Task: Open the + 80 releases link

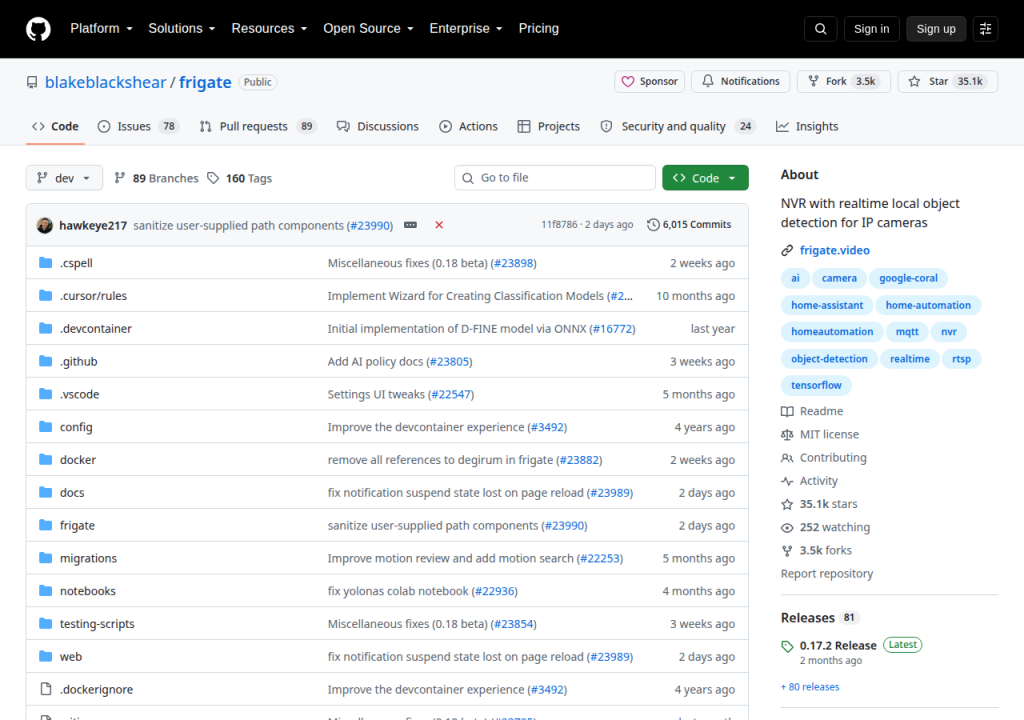Action: (810, 687)
